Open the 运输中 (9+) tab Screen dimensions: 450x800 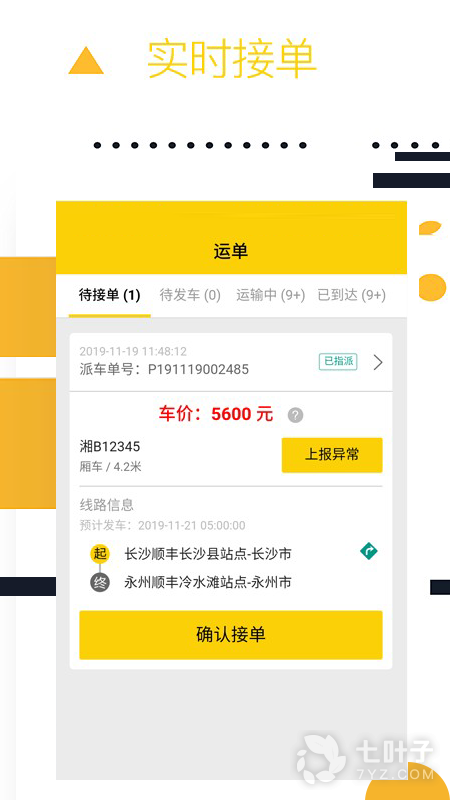pos(270,295)
